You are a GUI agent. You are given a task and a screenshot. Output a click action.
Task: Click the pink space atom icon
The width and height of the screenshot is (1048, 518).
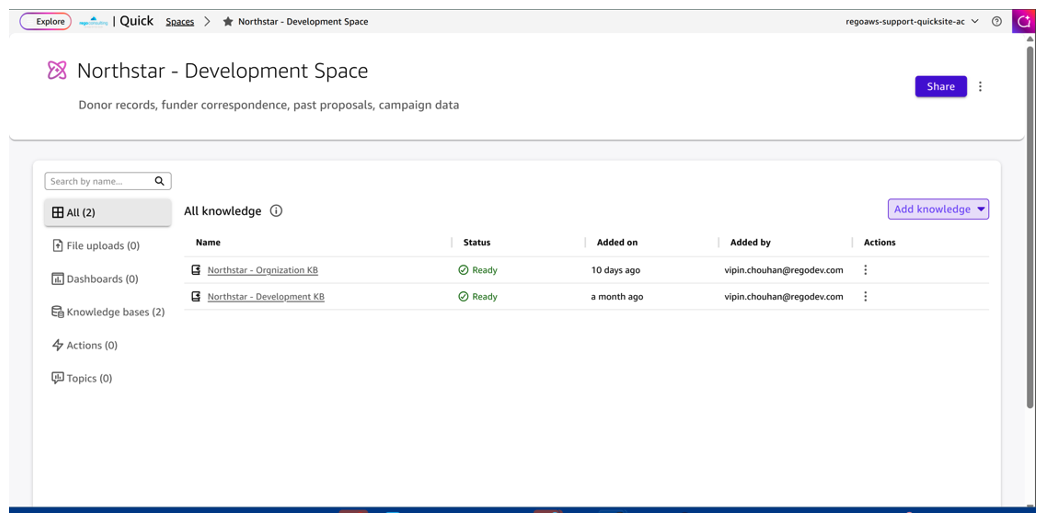[x=57, y=70]
